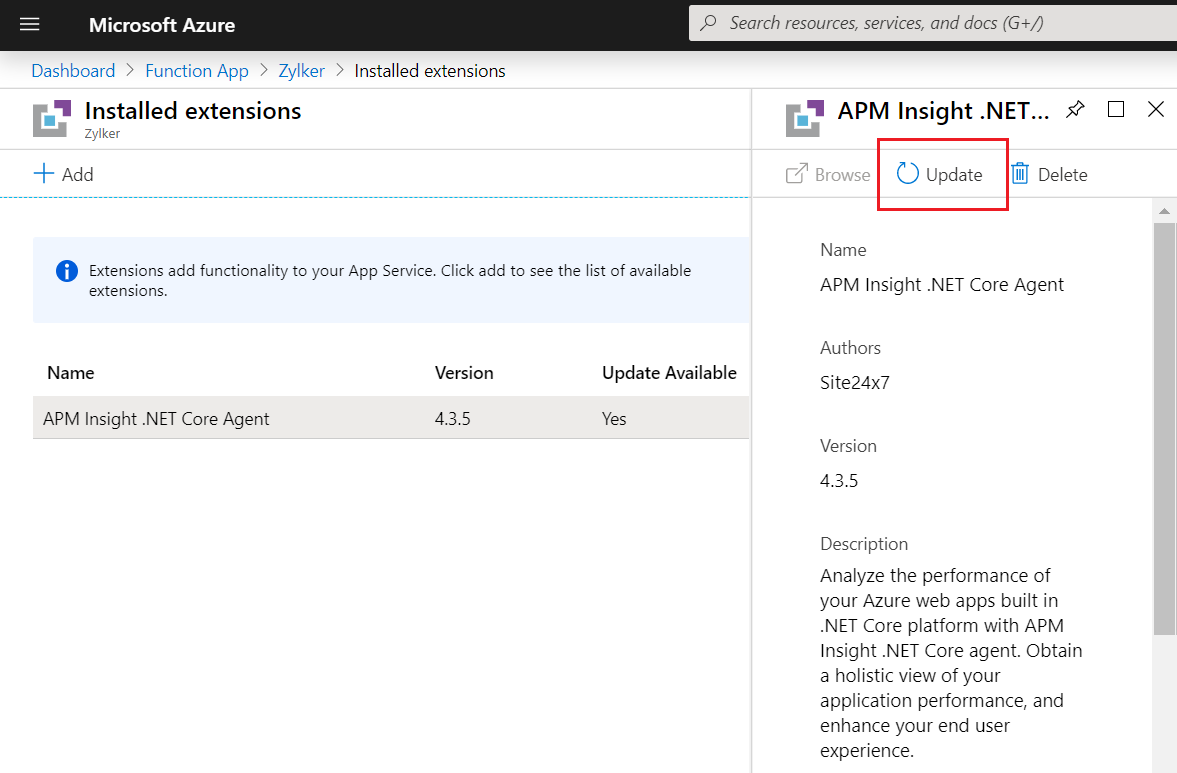Click the plus Add extension button

tap(64, 174)
